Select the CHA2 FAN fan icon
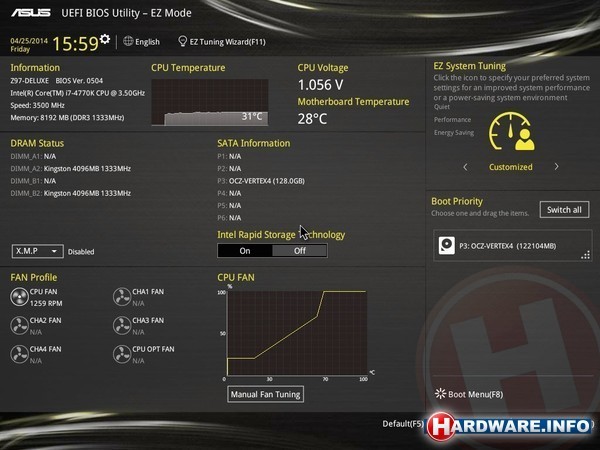The image size is (600, 450). (19, 326)
